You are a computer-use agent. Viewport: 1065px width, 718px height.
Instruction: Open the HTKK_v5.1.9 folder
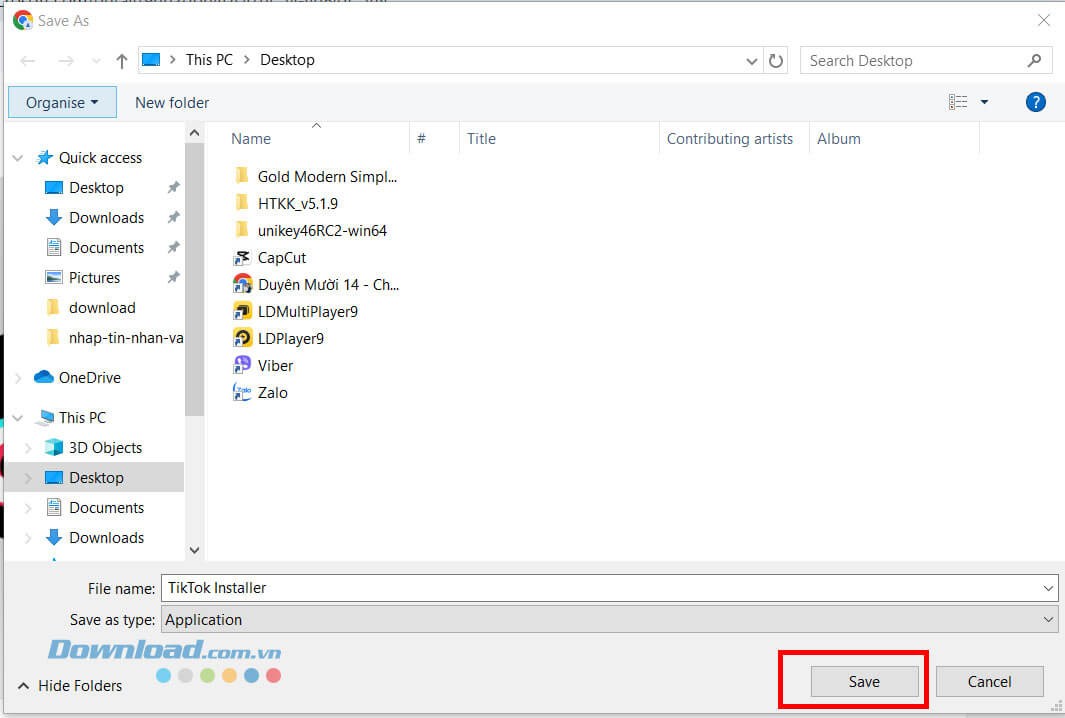[x=297, y=203]
